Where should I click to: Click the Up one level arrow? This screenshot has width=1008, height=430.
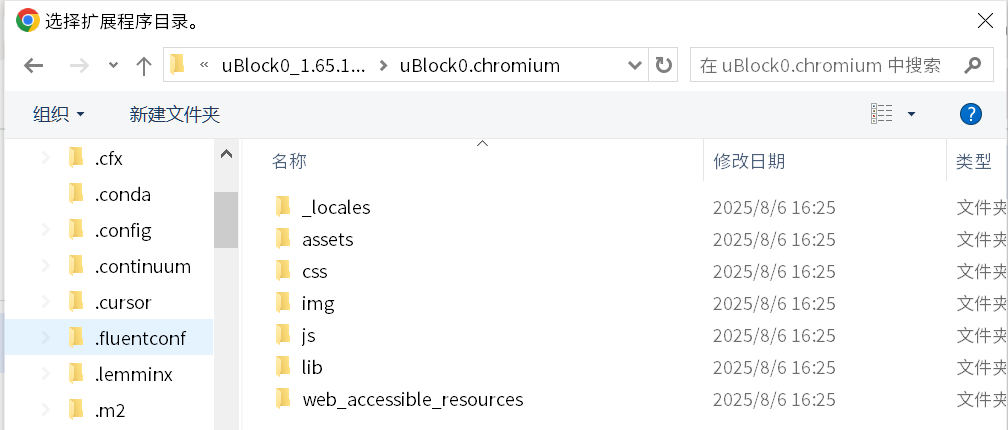[x=143, y=66]
